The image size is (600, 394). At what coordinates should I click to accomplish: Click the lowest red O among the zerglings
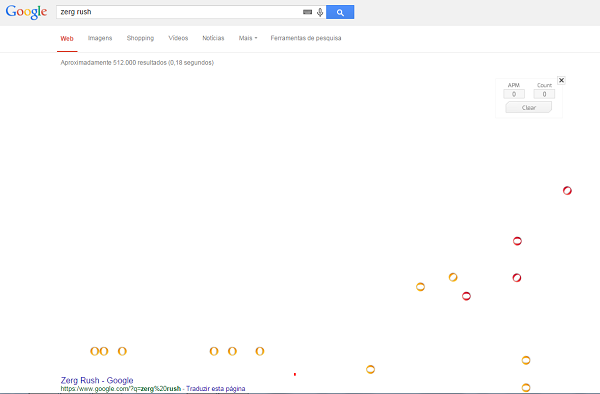(466, 296)
